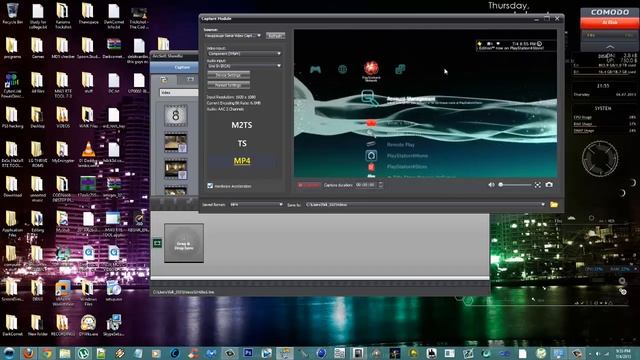Open the Games folder on desktop
Image resolution: width=640 pixels, height=360 pixels.
37,48
